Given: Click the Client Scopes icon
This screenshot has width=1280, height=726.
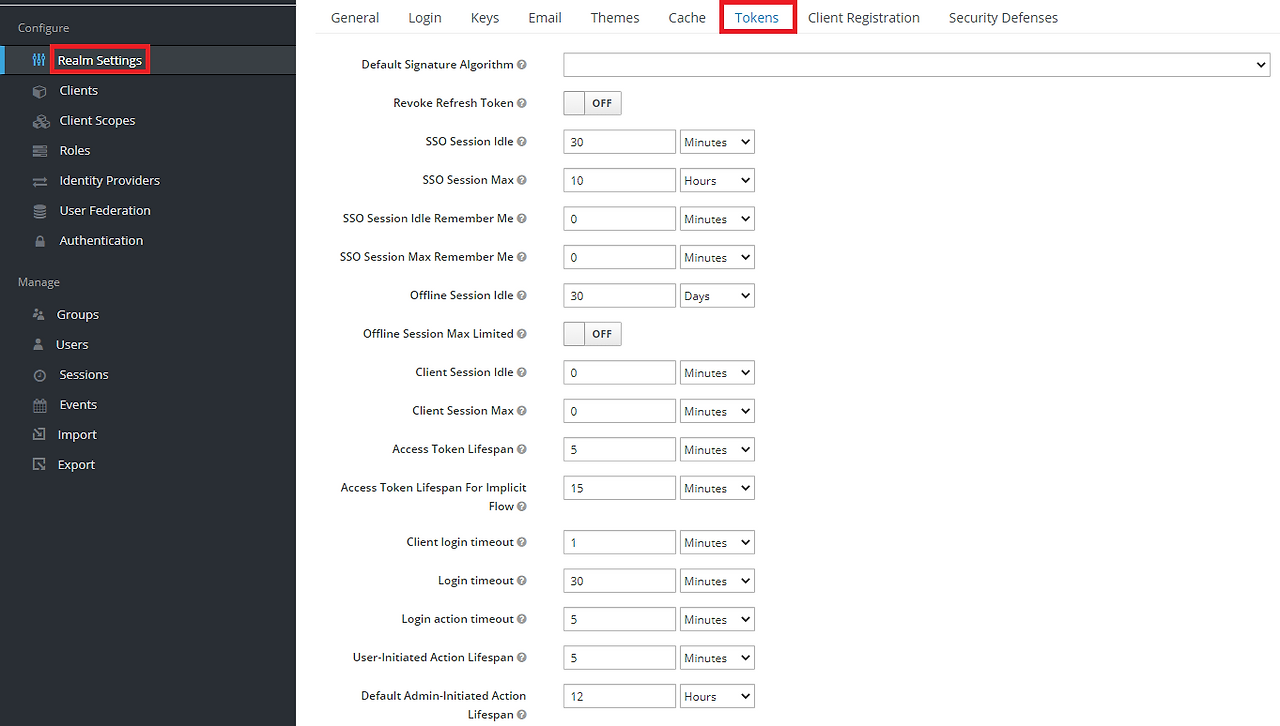Looking at the screenshot, I should click(41, 121).
